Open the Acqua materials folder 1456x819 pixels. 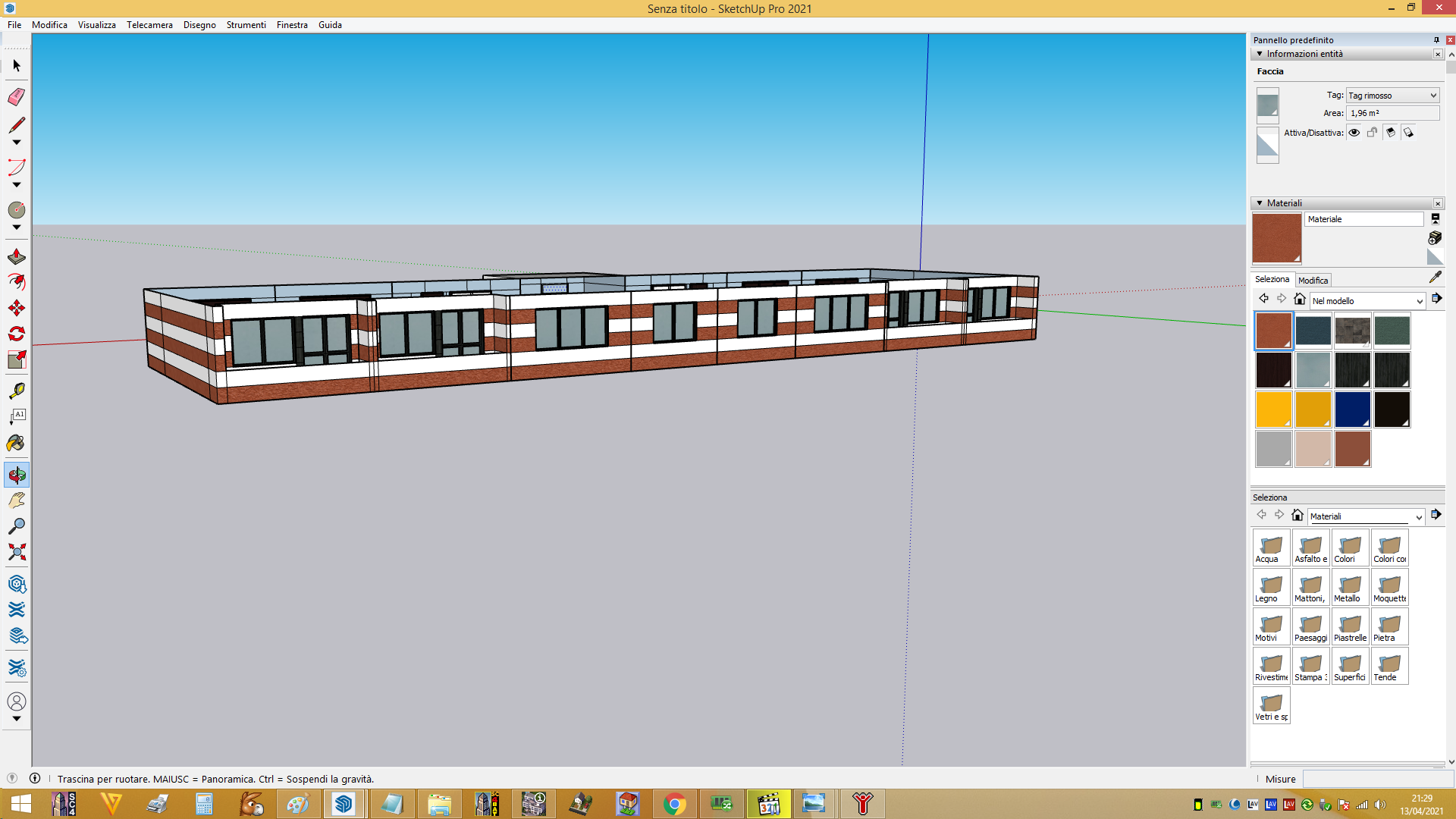click(1272, 548)
